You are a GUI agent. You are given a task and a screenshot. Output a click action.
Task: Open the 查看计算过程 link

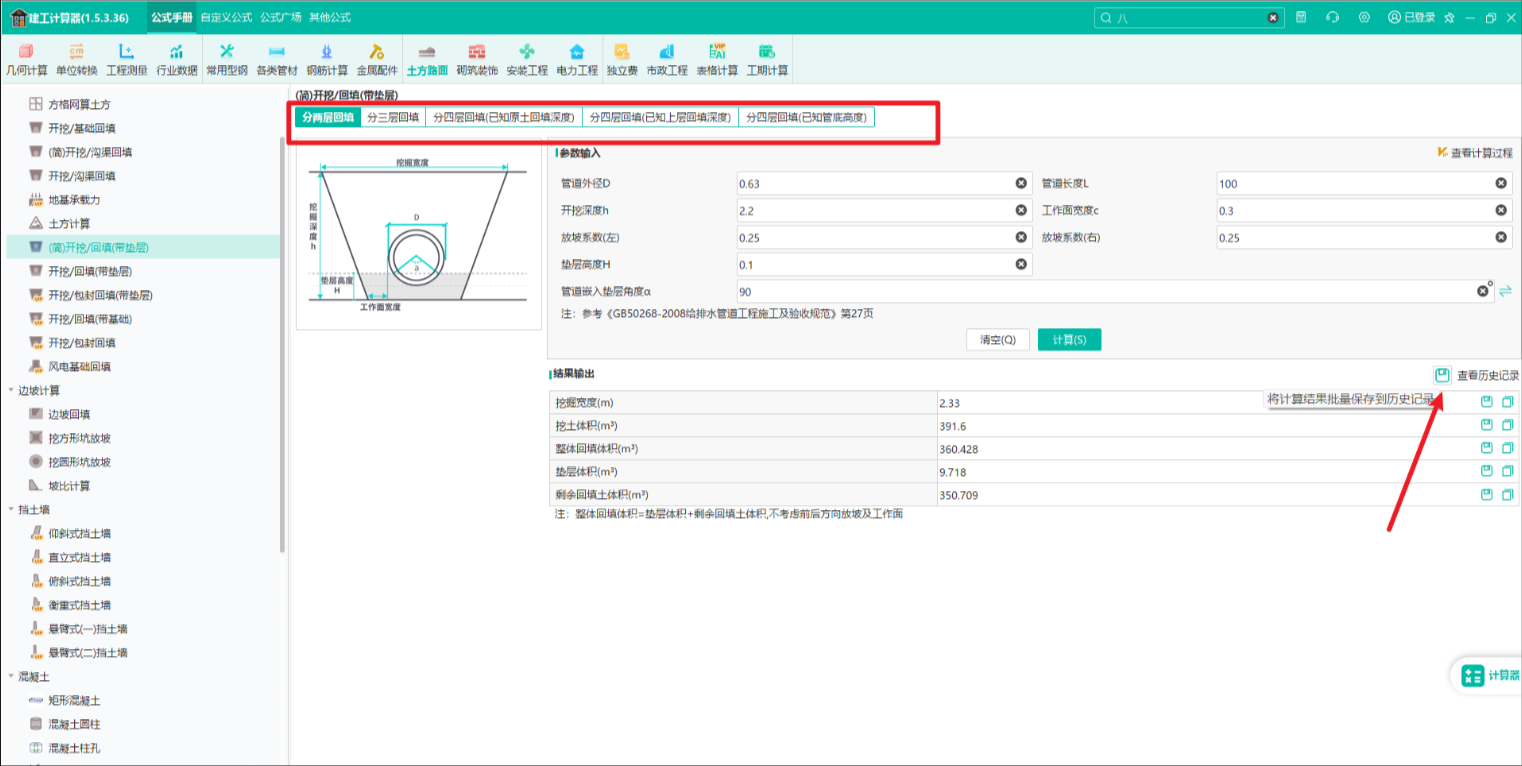click(x=1475, y=153)
